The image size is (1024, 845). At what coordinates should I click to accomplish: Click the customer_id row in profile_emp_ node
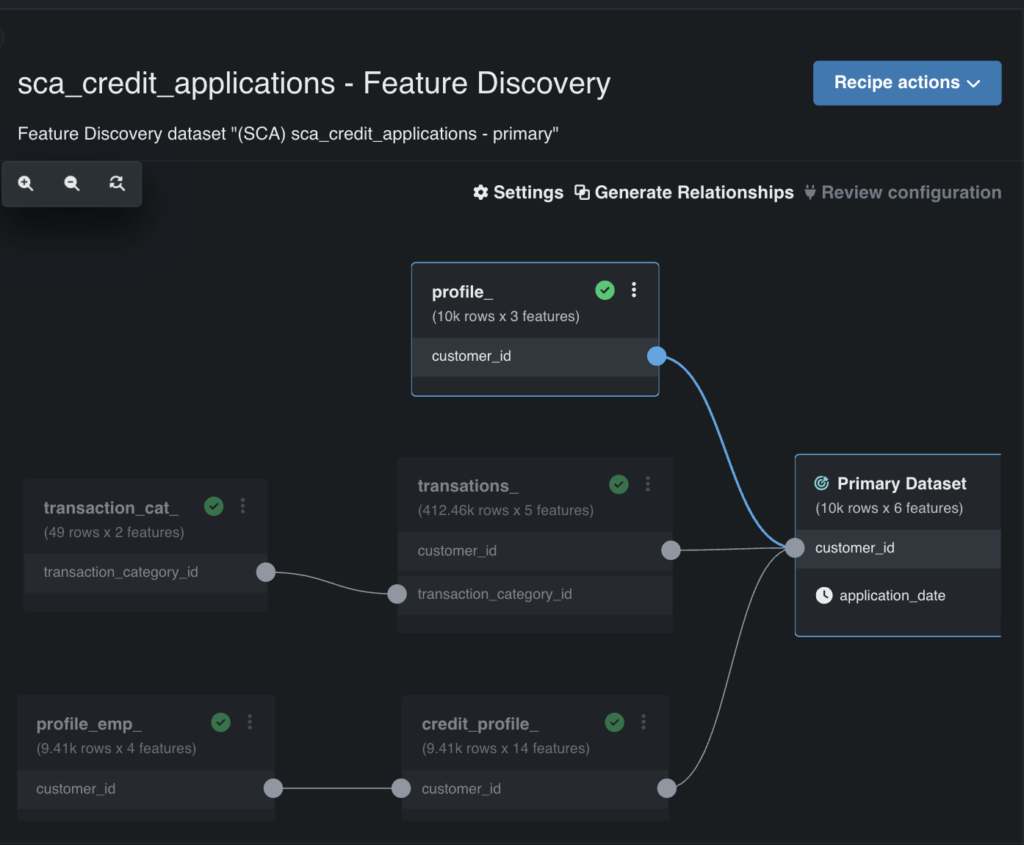pos(146,789)
